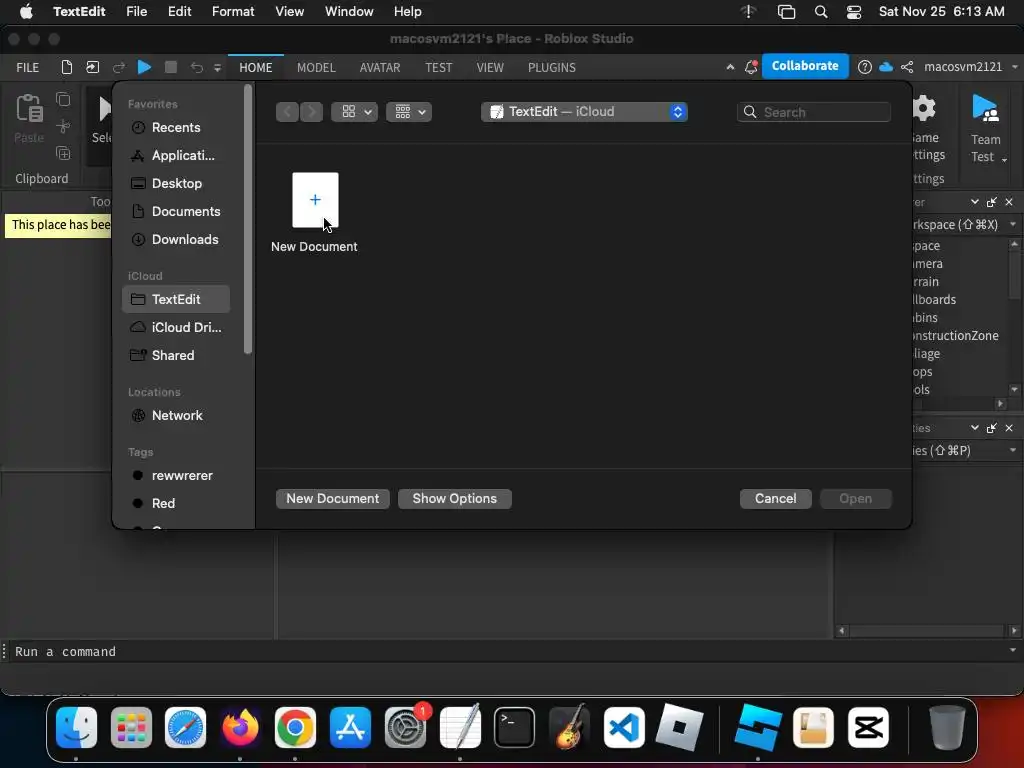The image size is (1024, 768).
Task: Select Shared in the iCloud section
Action: pos(176,355)
